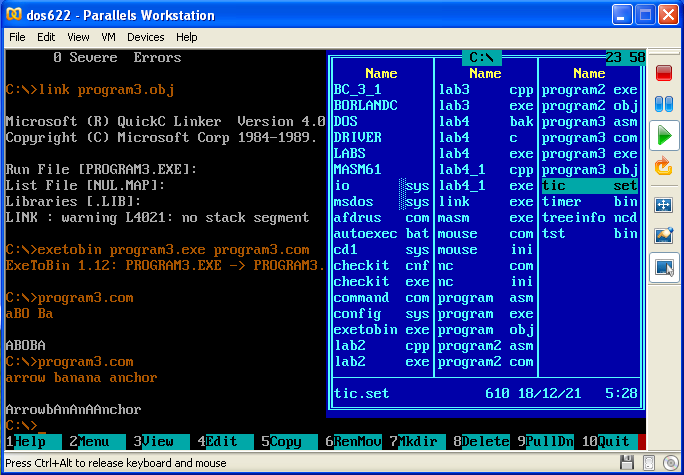This screenshot has width=684, height=475.
Task: Select the nc com file
Action: (x=486, y=266)
